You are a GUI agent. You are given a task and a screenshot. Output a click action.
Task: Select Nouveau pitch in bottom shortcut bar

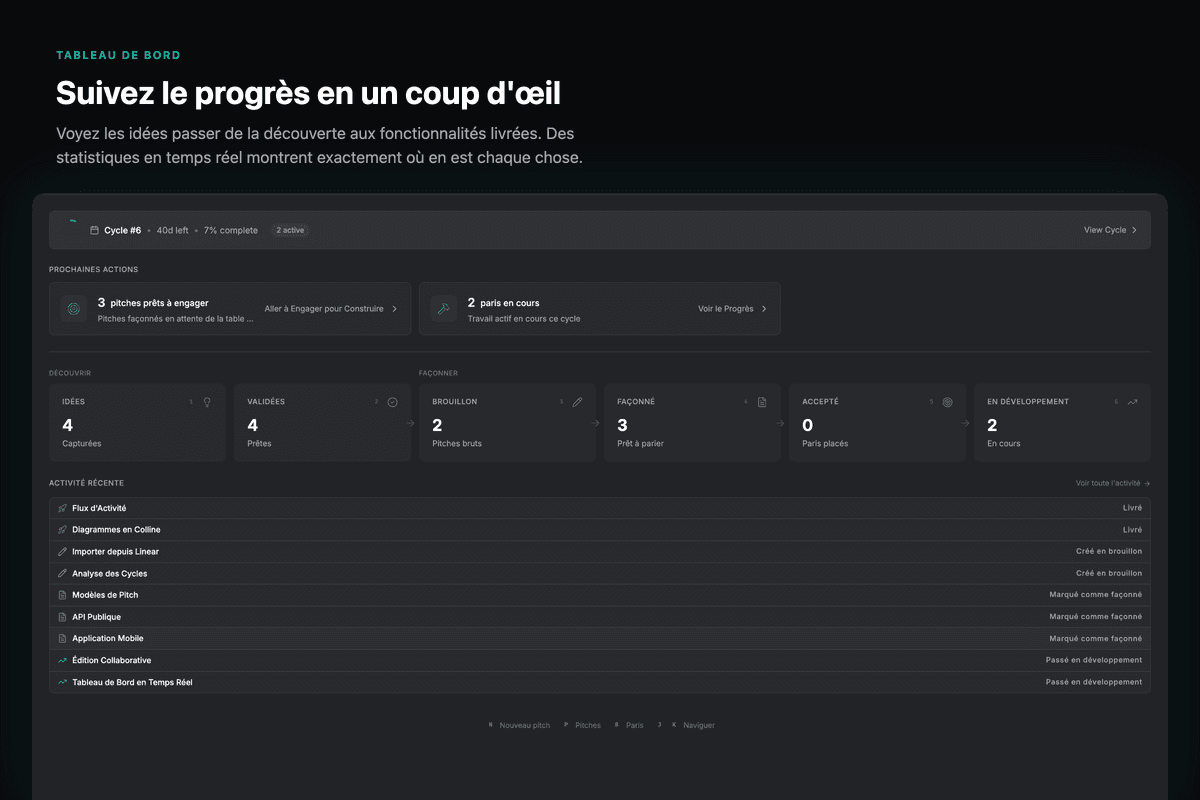click(524, 725)
